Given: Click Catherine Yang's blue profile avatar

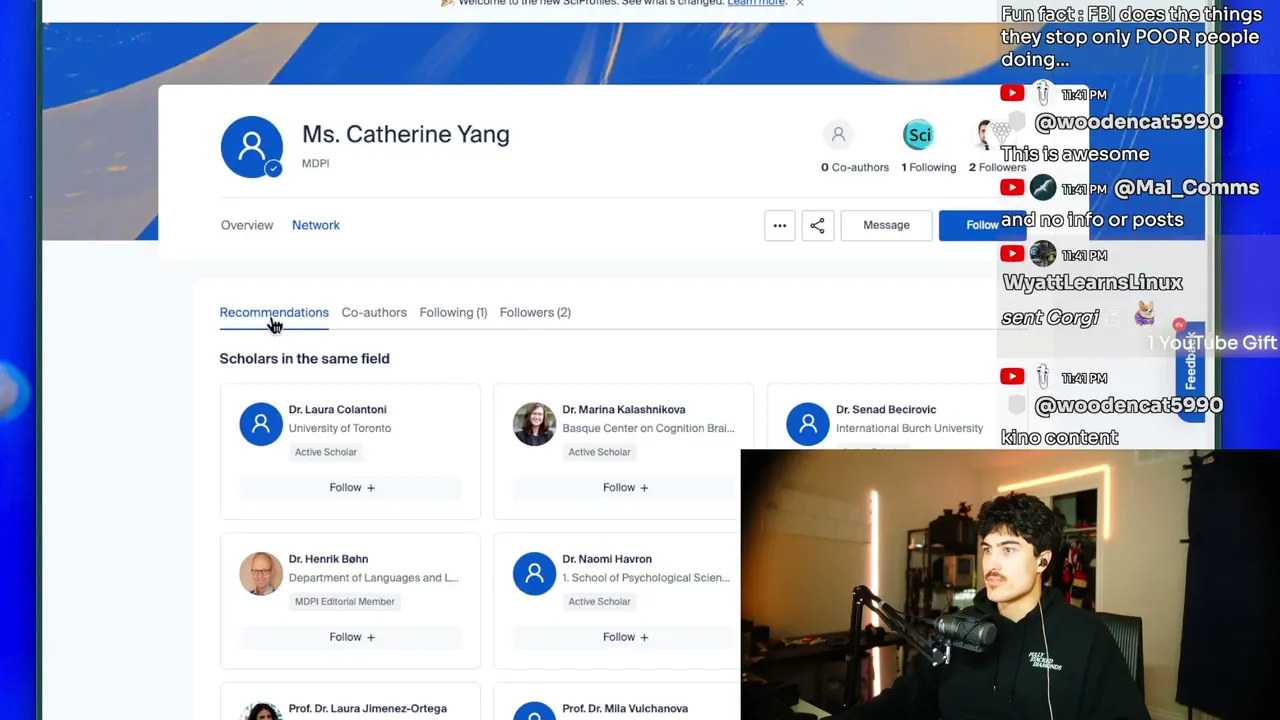Looking at the screenshot, I should 251,146.
